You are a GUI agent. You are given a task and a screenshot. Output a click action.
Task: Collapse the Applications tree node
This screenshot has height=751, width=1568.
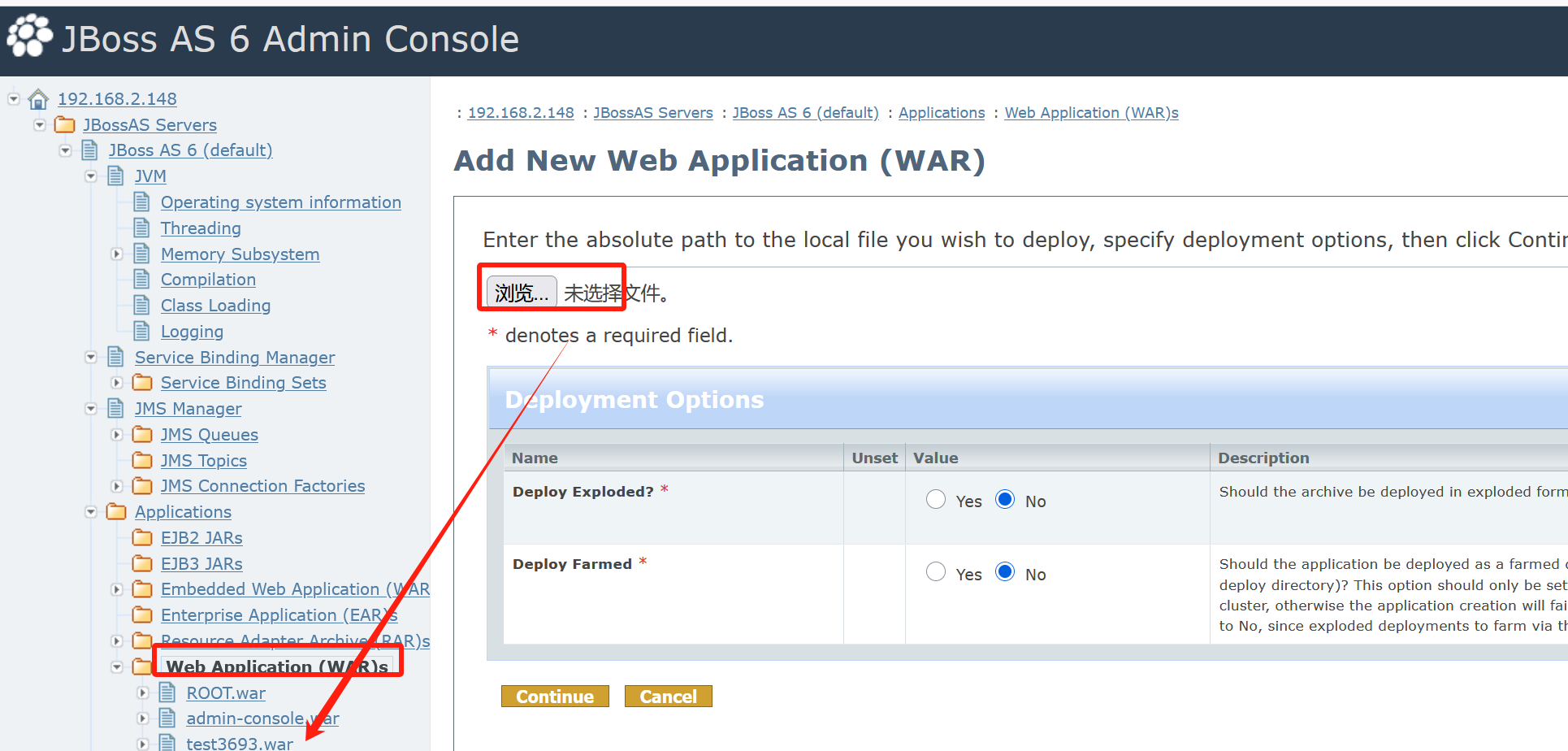click(x=91, y=512)
